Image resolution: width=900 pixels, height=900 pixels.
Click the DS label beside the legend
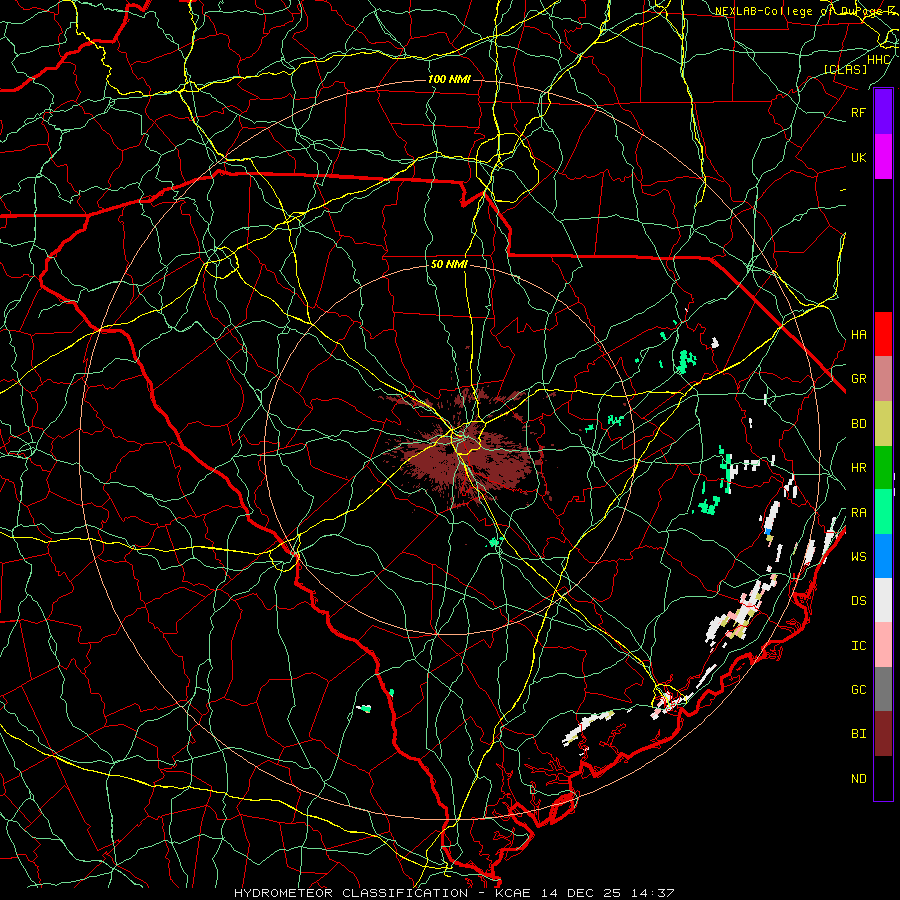[x=858, y=601]
